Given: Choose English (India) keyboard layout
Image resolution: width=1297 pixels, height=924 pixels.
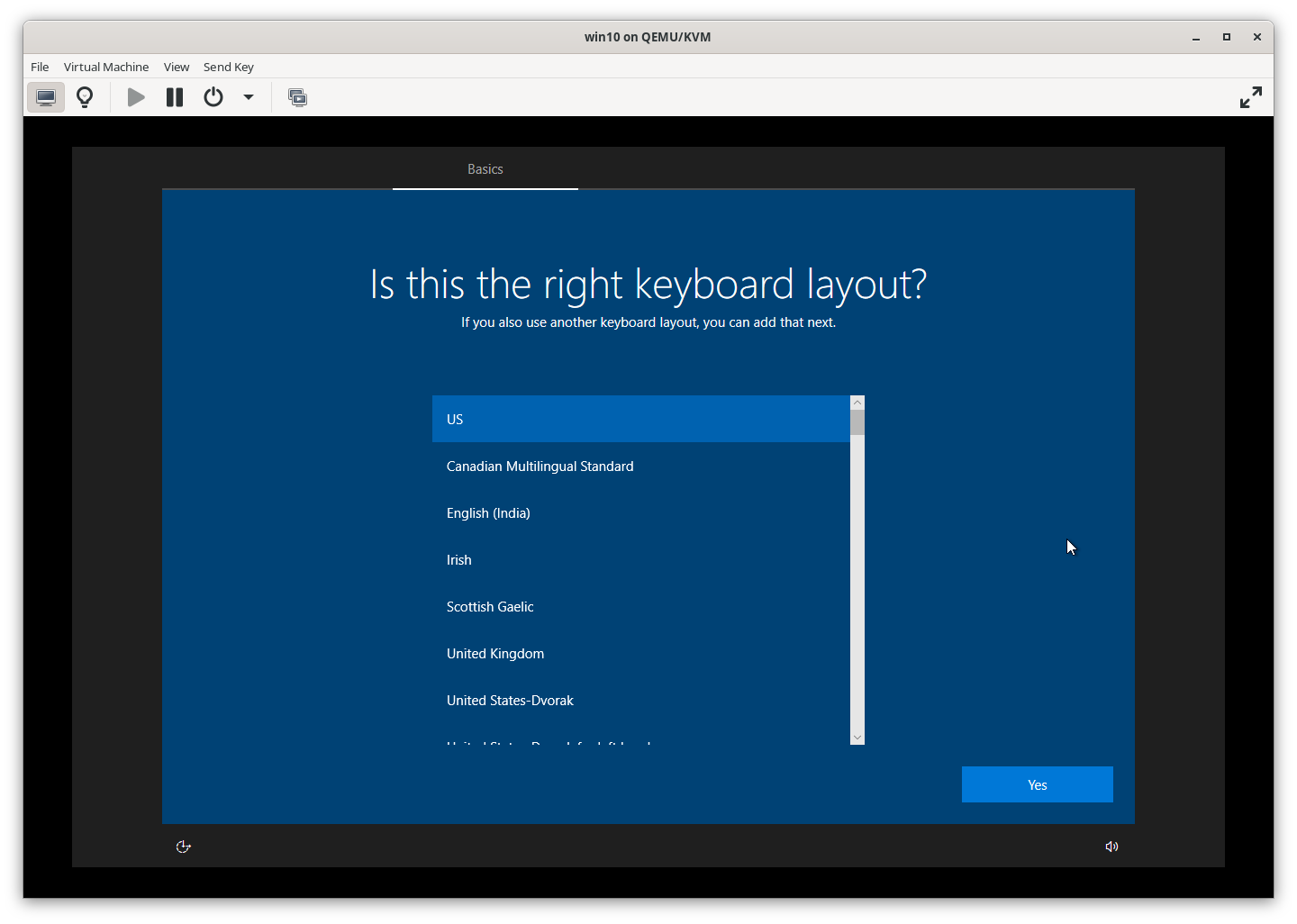Looking at the screenshot, I should [x=641, y=512].
